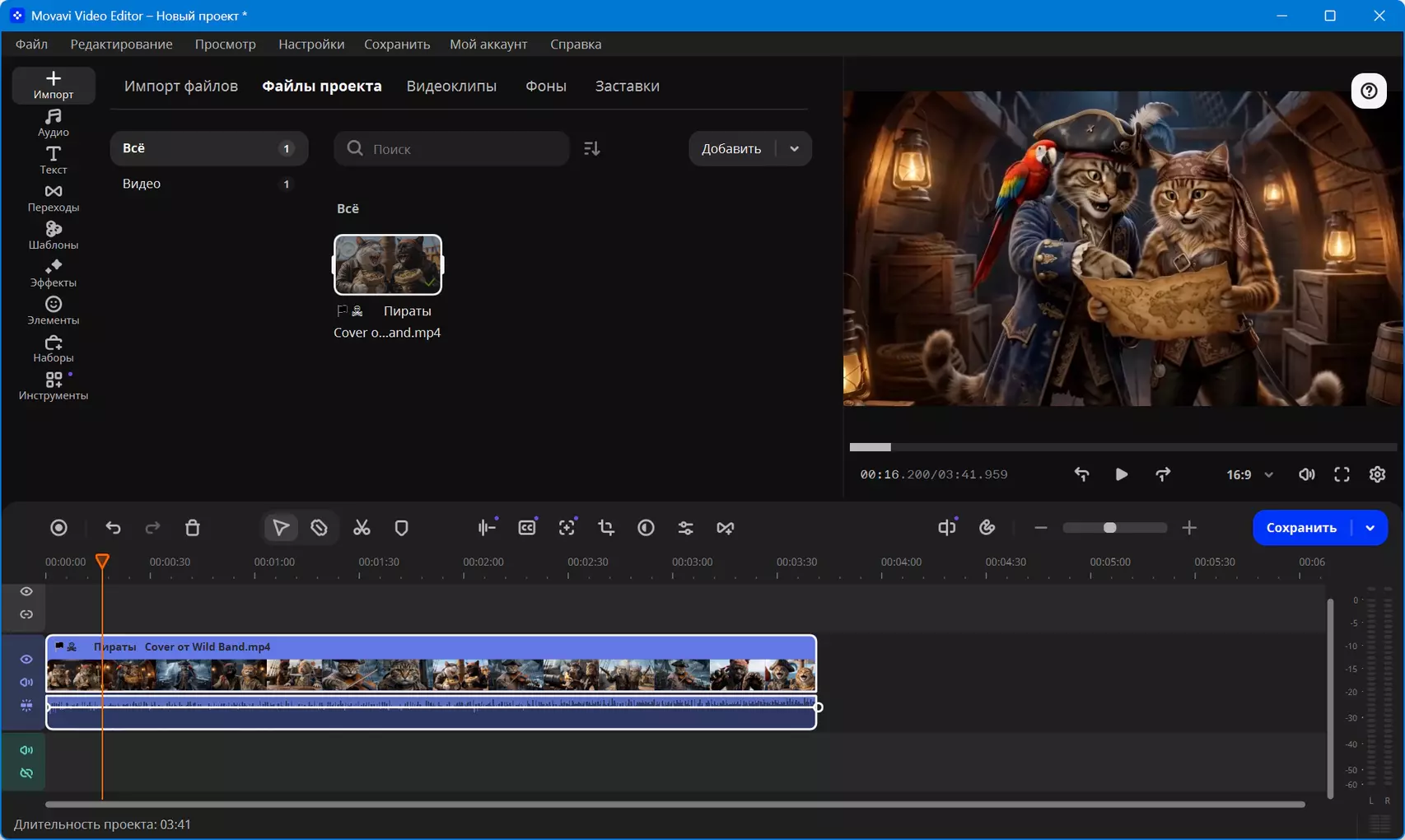Mute the bottom audio track
The width and height of the screenshot is (1405, 840).
pos(26,750)
